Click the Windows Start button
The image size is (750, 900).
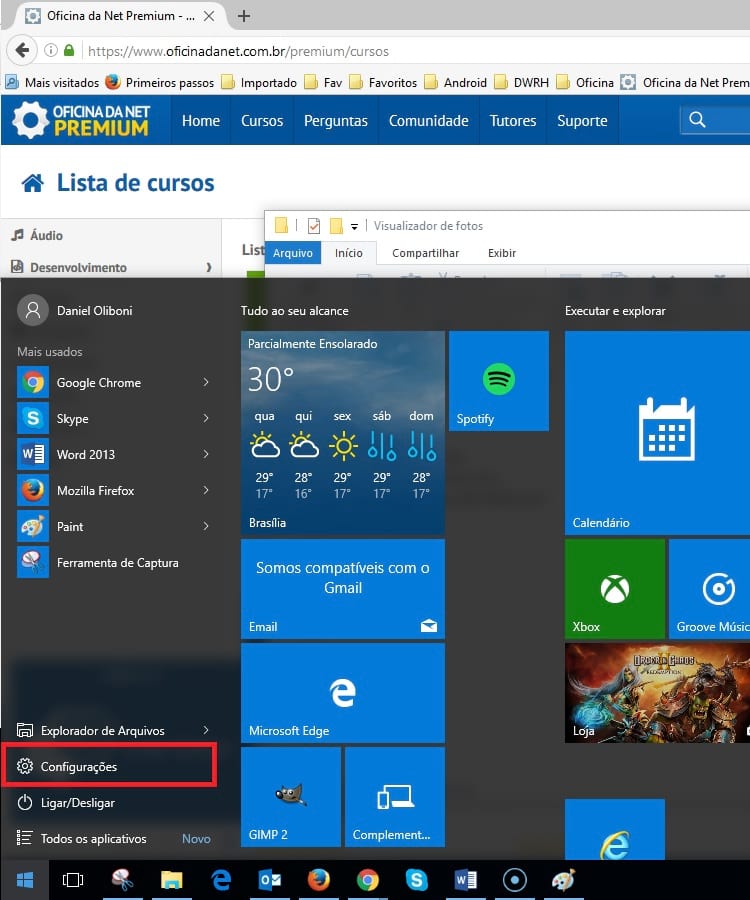pyautogui.click(x=25, y=879)
